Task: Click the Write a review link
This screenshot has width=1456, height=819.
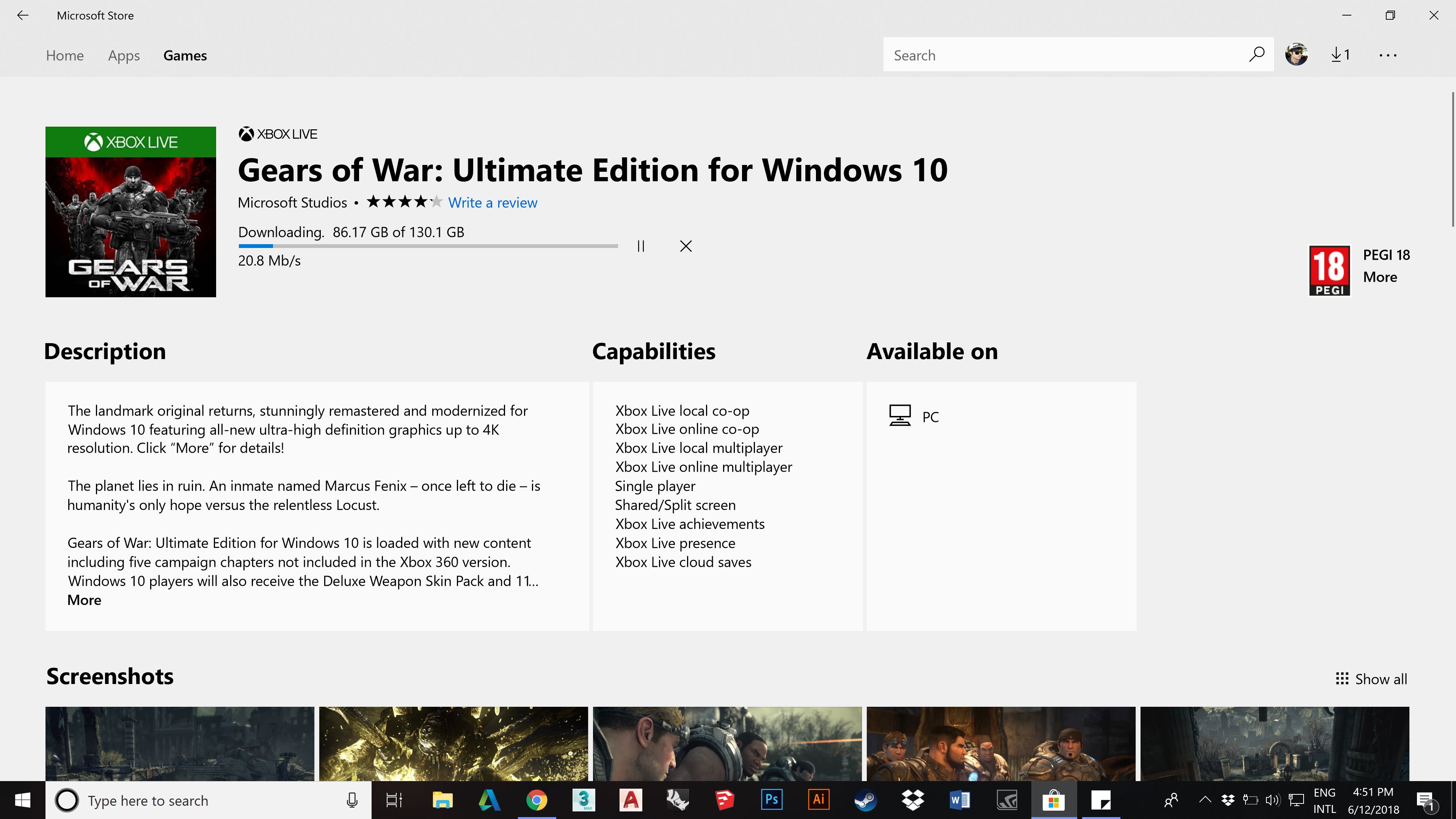Action: point(492,202)
